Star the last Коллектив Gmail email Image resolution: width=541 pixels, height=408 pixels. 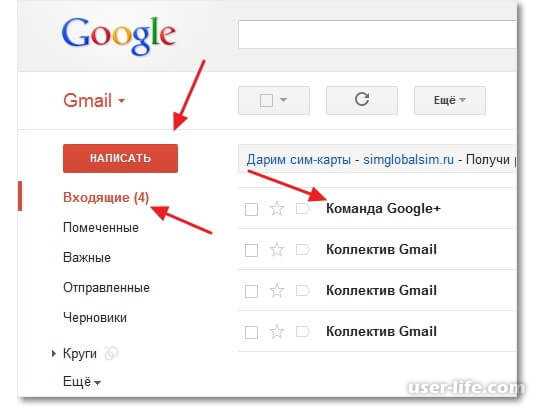[277, 332]
